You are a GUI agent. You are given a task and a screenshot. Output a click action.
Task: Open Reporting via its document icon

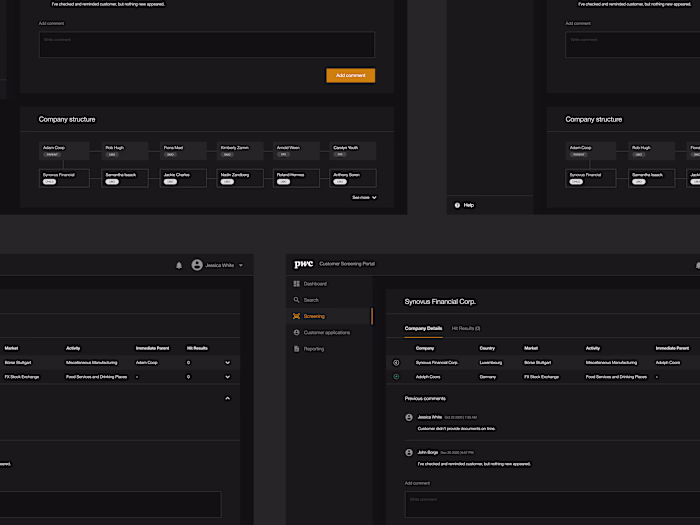[x=296, y=349]
